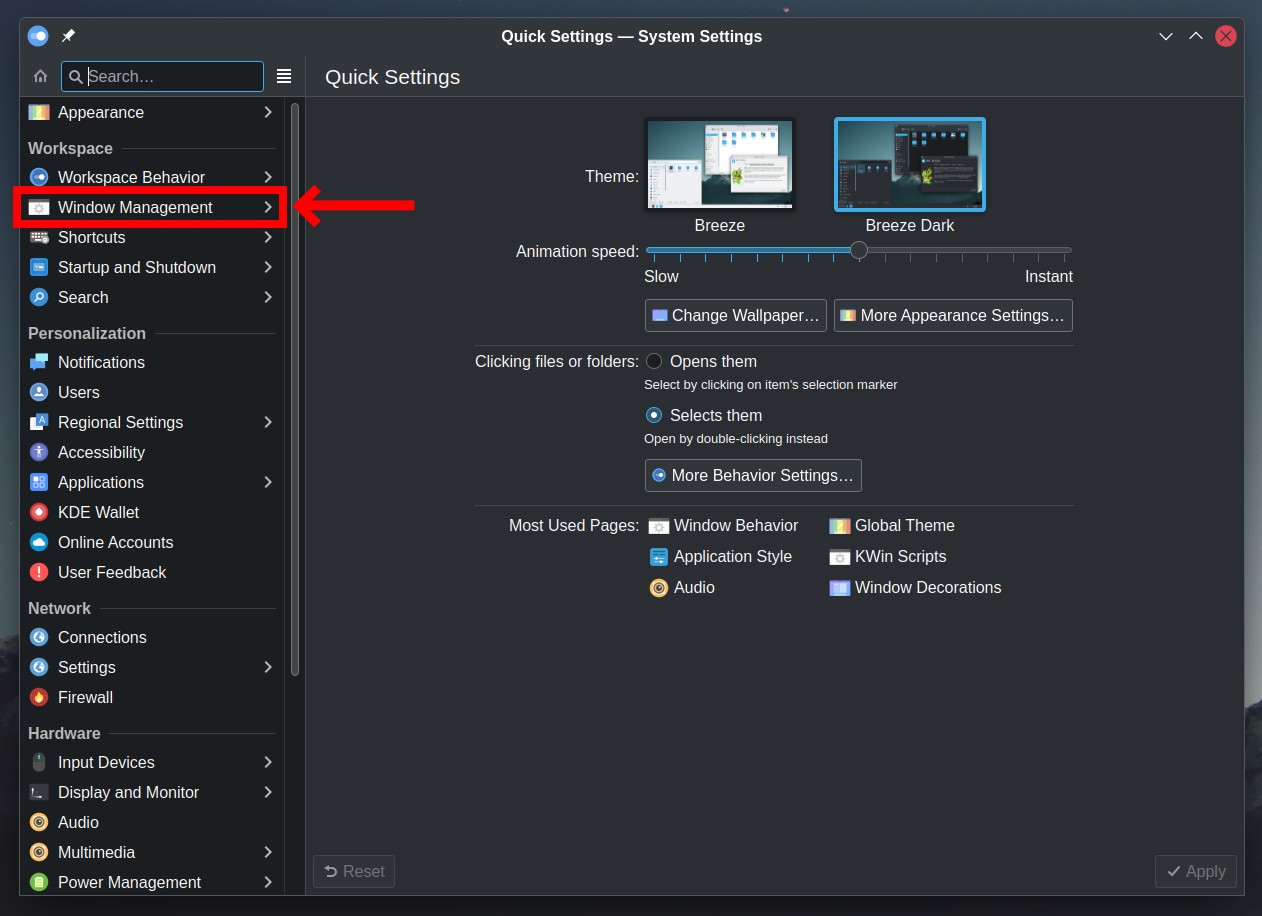The width and height of the screenshot is (1262, 916).
Task: Open the Window Management category
Action: click(151, 207)
